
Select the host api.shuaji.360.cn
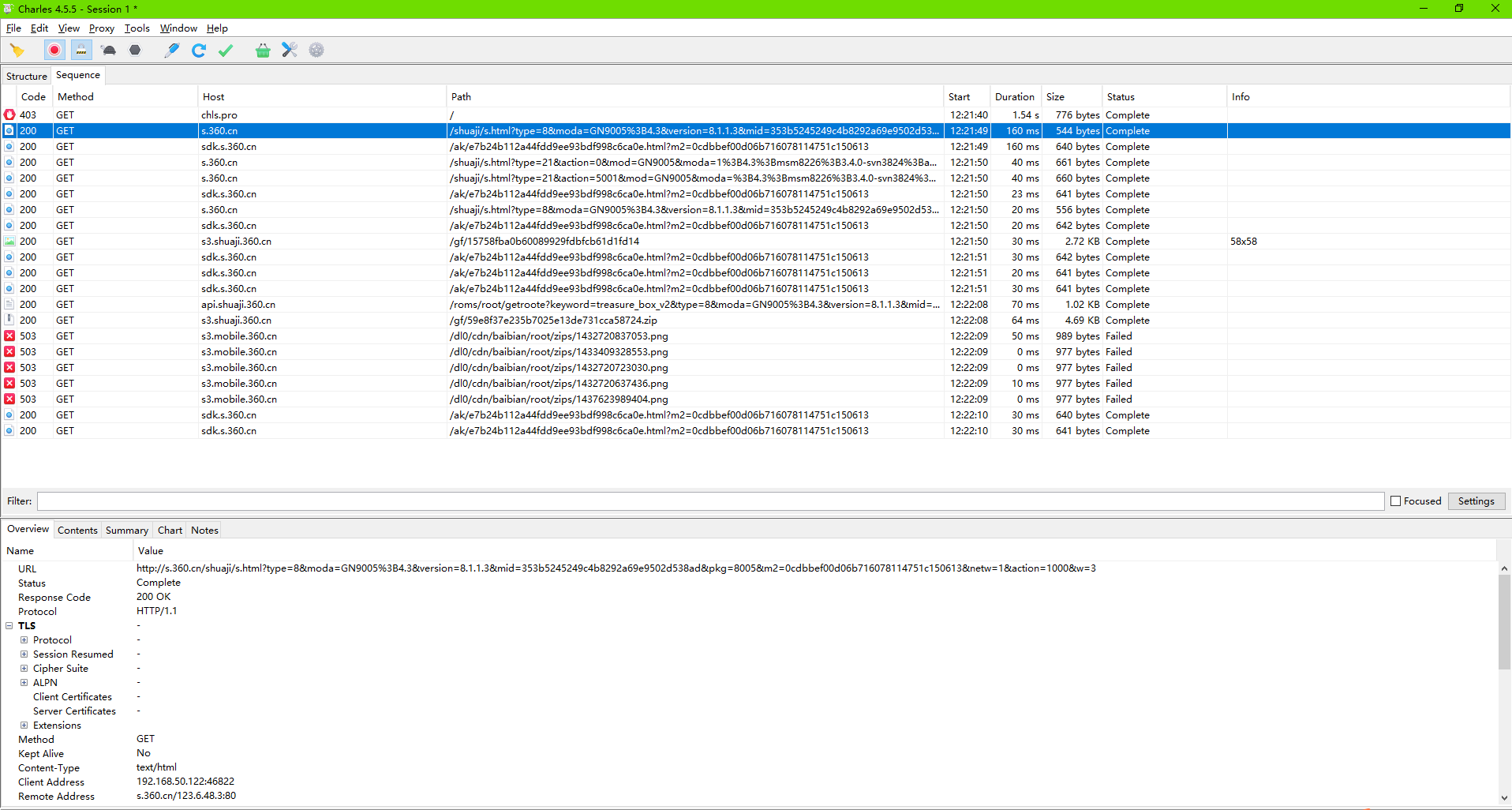pyautogui.click(x=238, y=305)
